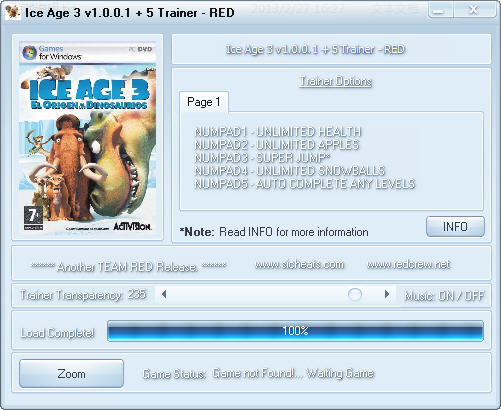Click the Ice Age 3 cover art

pyautogui.click(x=88, y=136)
